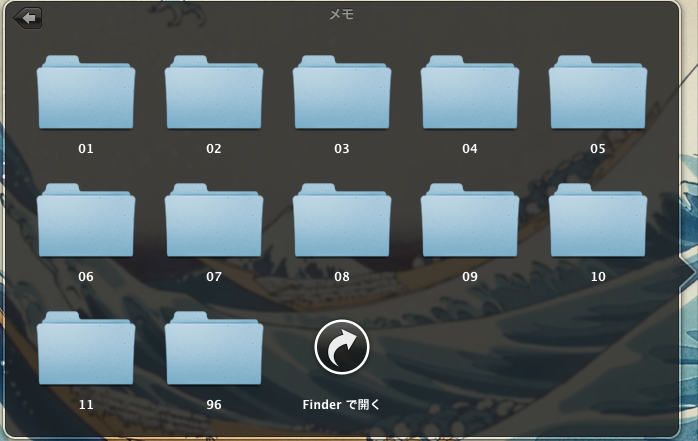Open folder 07

[x=214, y=220]
